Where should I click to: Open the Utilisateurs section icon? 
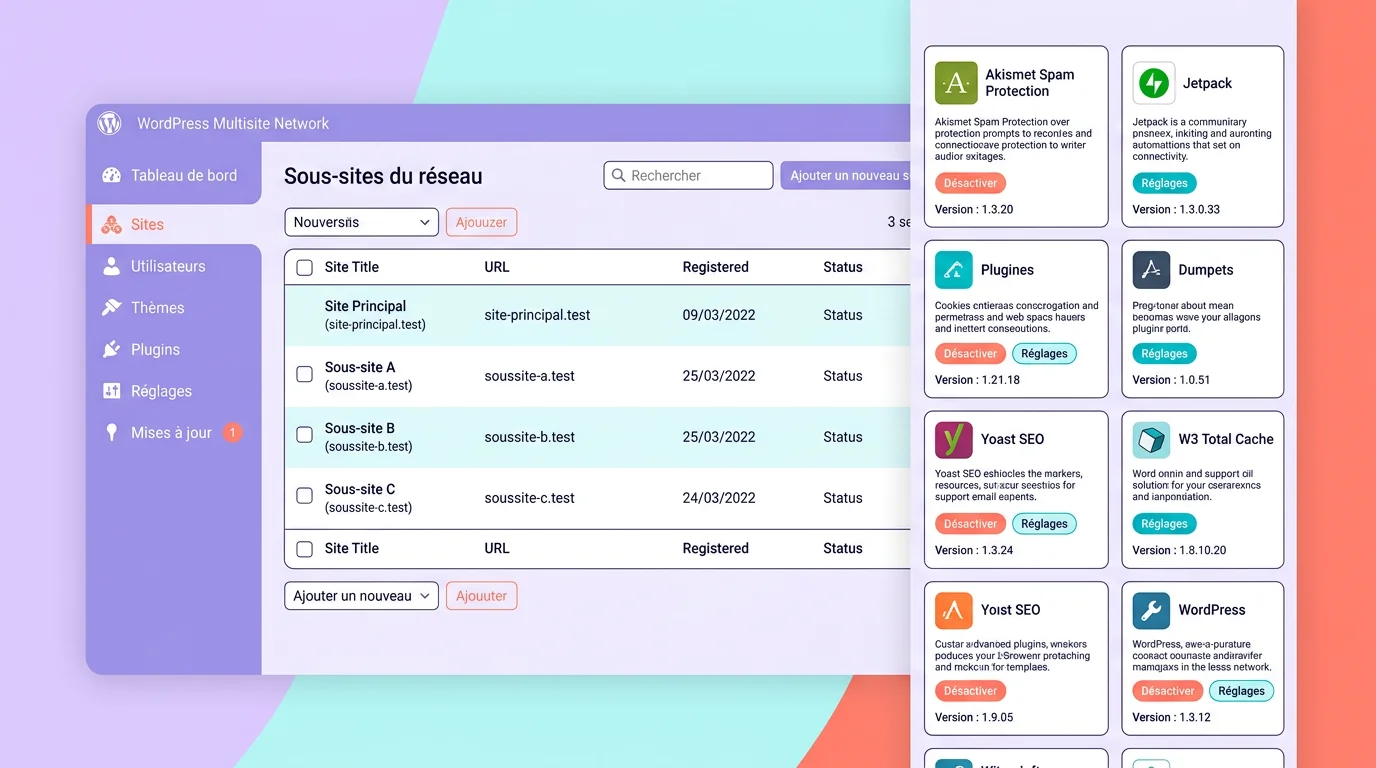pos(112,265)
